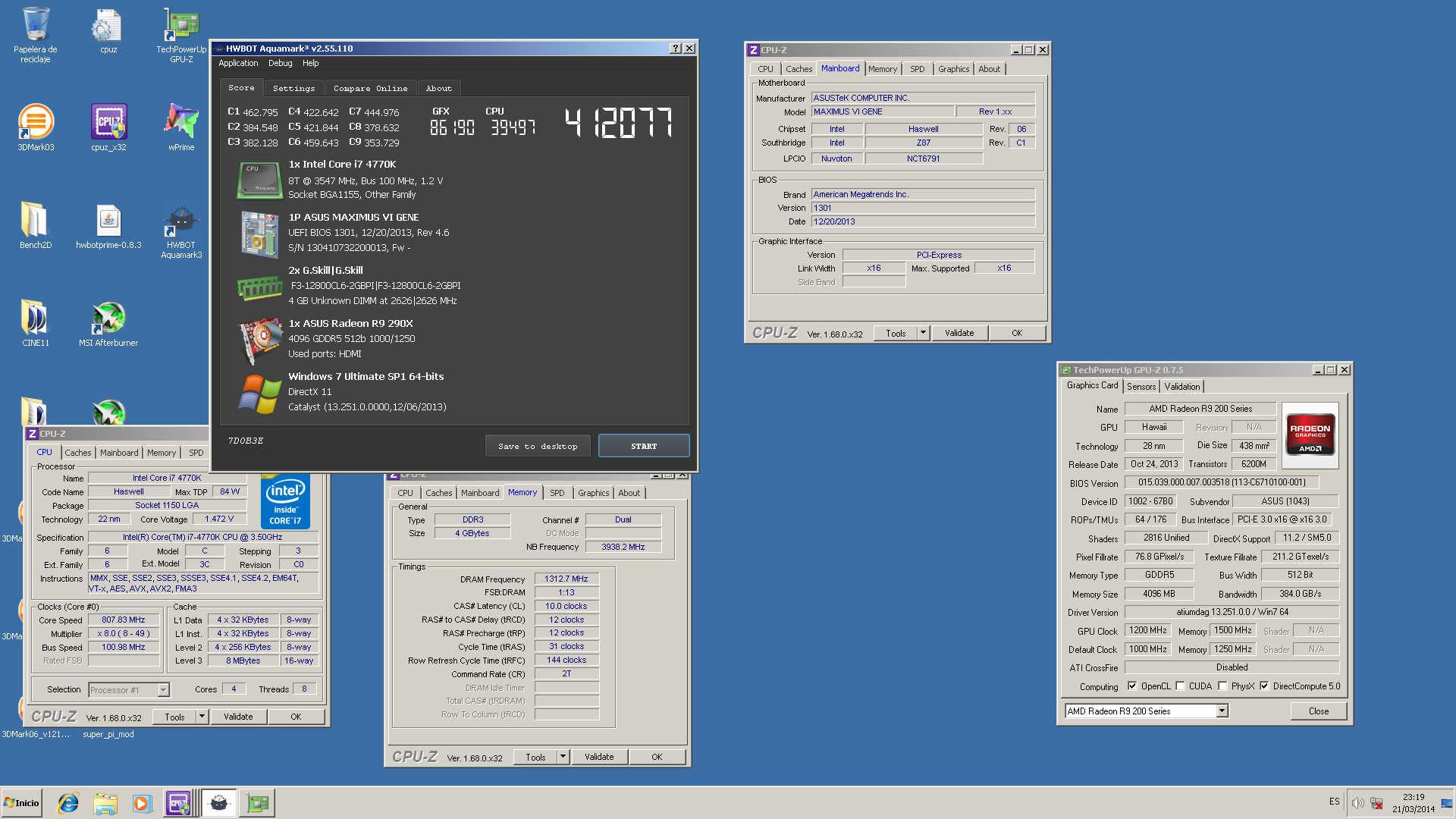The image size is (1456, 819).
Task: Open Validation tab in GPU-Z
Action: (1182, 387)
